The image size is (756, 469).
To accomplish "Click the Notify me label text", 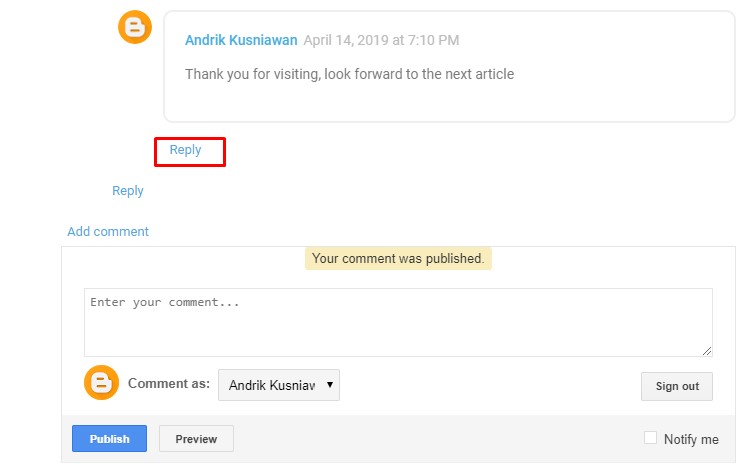I will pos(691,439).
